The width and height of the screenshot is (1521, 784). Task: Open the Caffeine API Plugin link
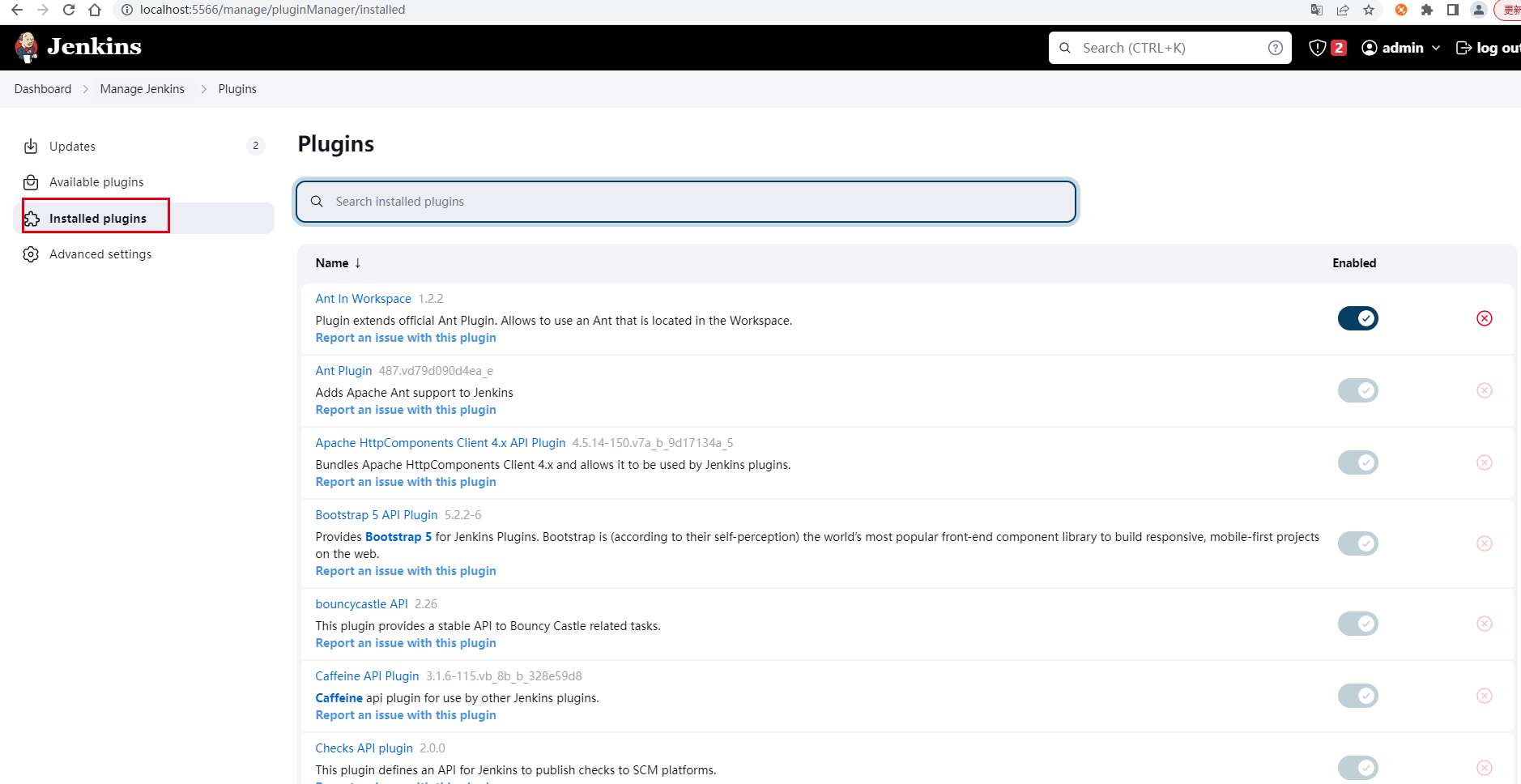pos(367,676)
